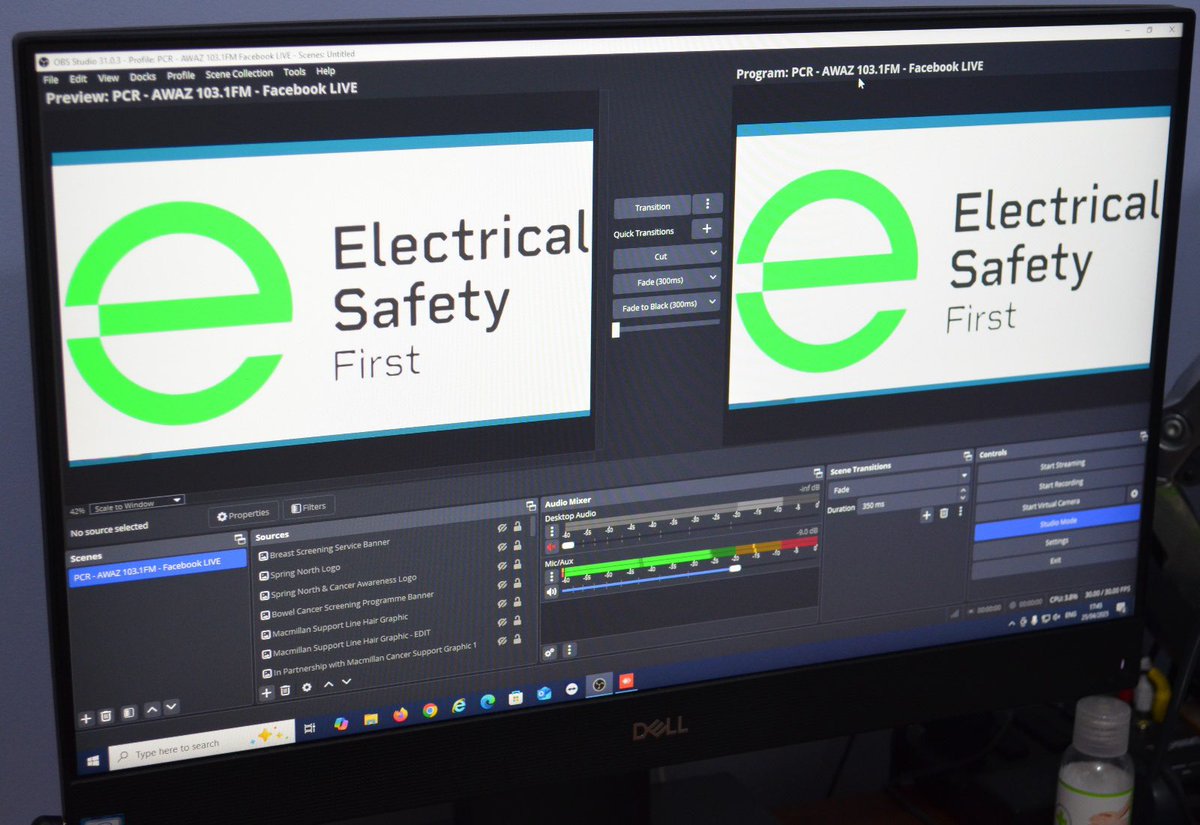Open the Scale to Window preview dropdown

[138, 503]
